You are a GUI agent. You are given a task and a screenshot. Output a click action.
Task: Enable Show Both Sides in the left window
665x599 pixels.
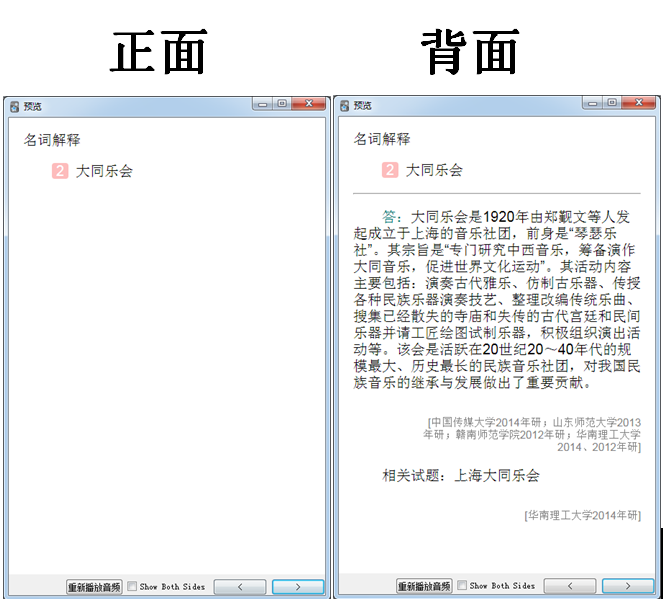(x=132, y=586)
